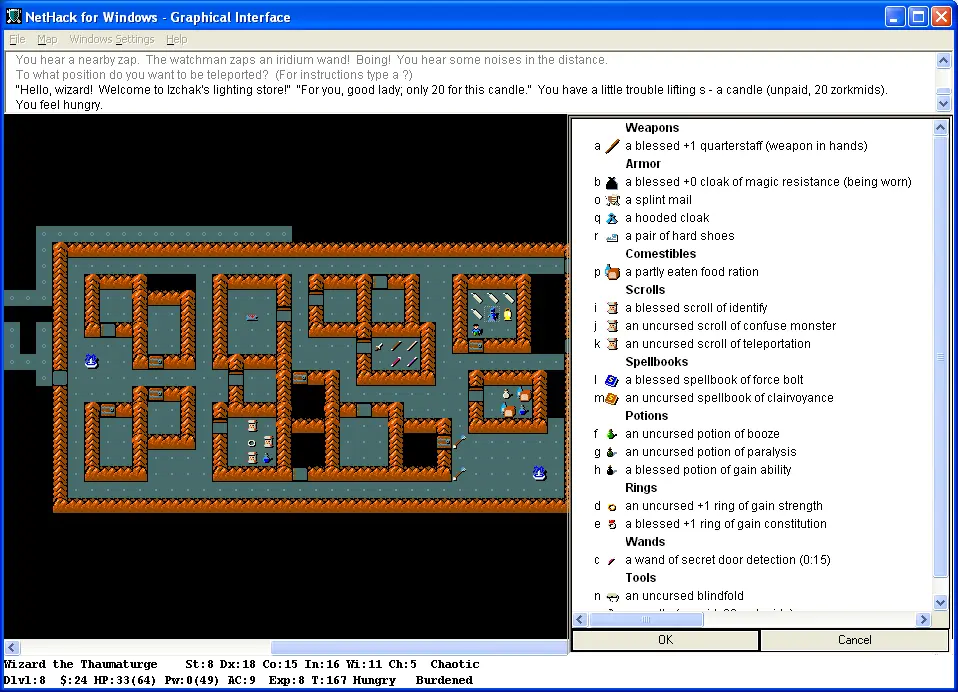Viewport: 958px width, 692px height.
Task: Click the wand of secret door detection icon
Action: coord(612,560)
